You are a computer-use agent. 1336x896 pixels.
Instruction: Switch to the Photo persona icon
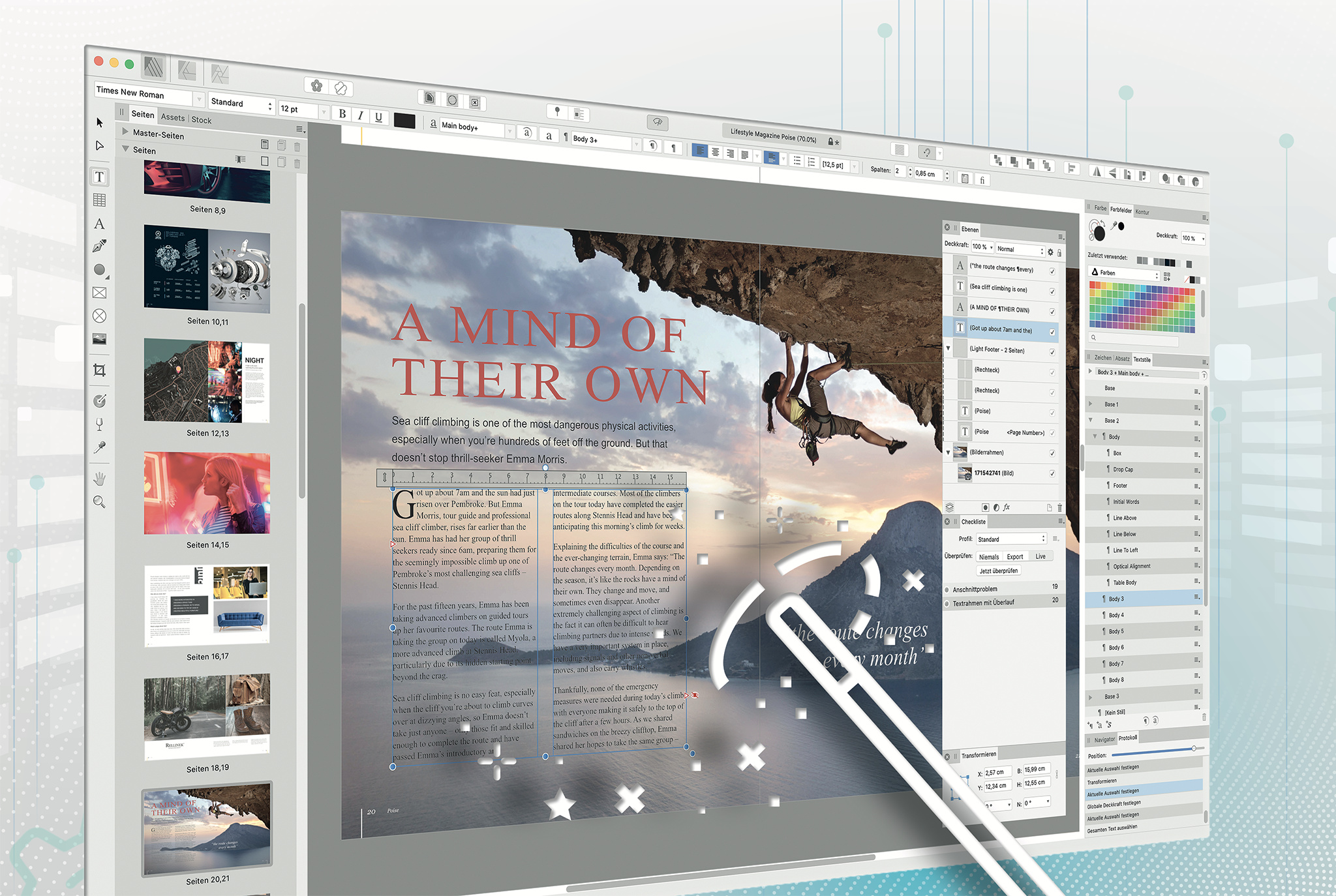[x=219, y=73]
